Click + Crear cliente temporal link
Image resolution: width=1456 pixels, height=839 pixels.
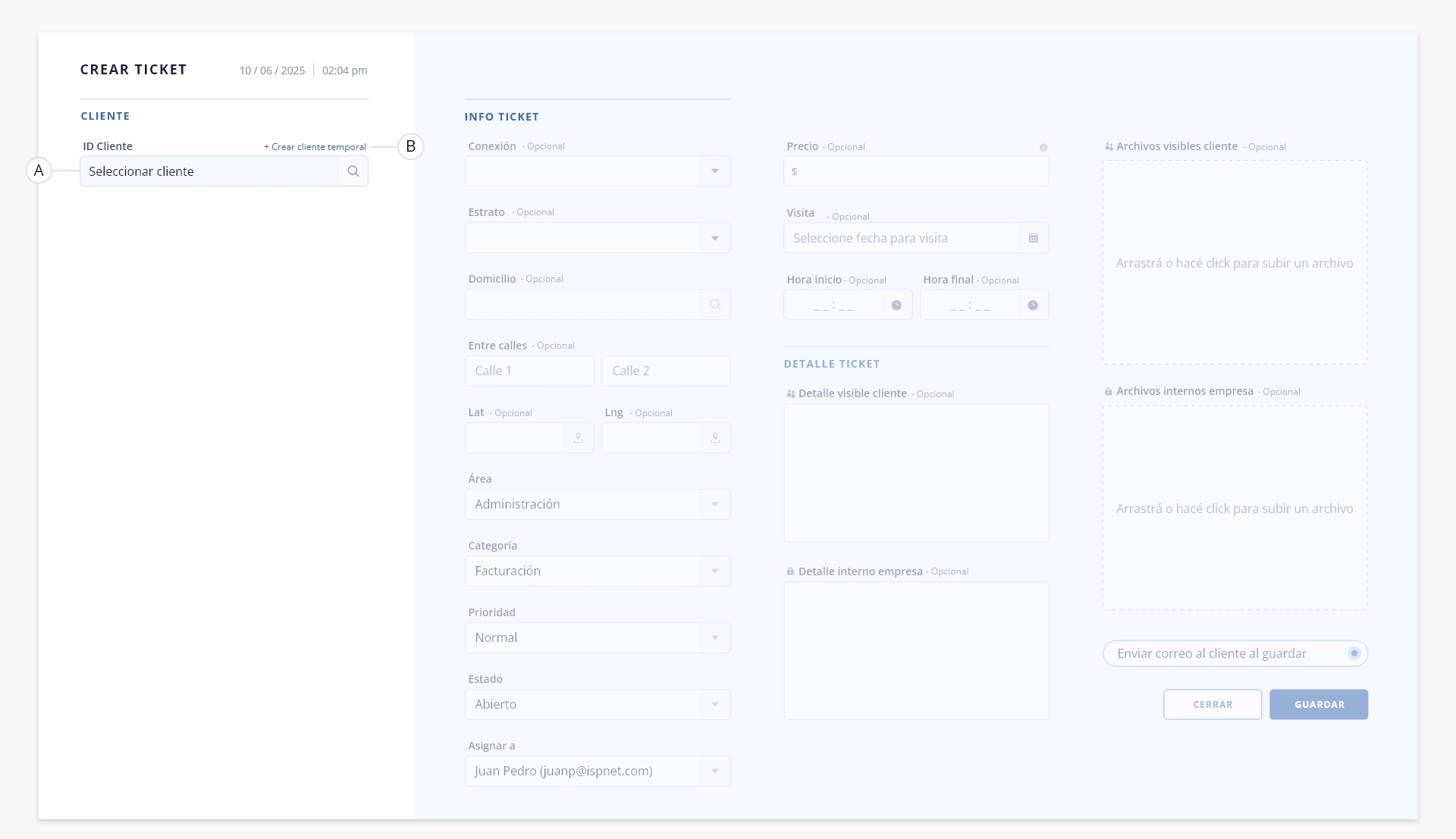[x=315, y=147]
